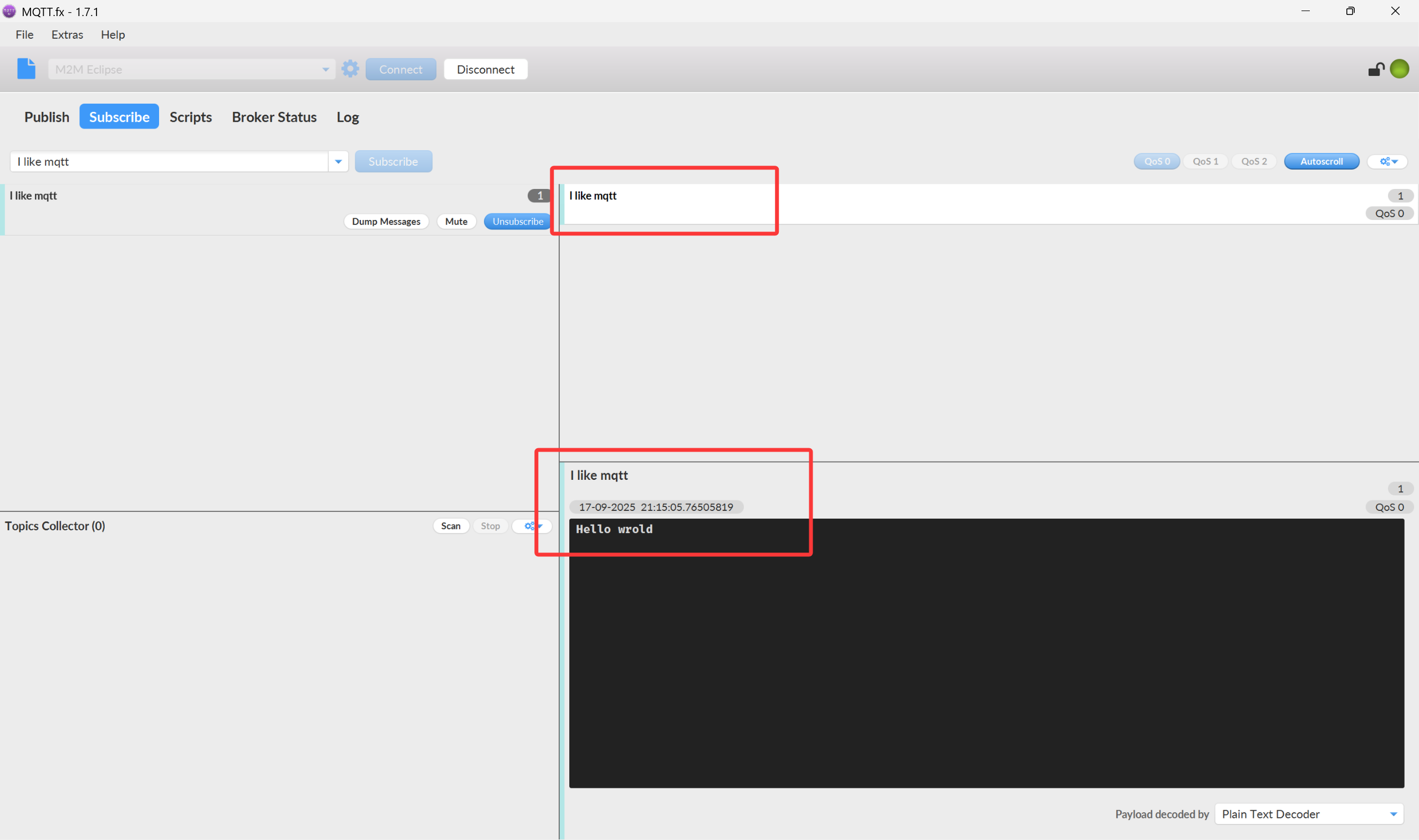Close the MQTT.fx window

(x=1395, y=11)
